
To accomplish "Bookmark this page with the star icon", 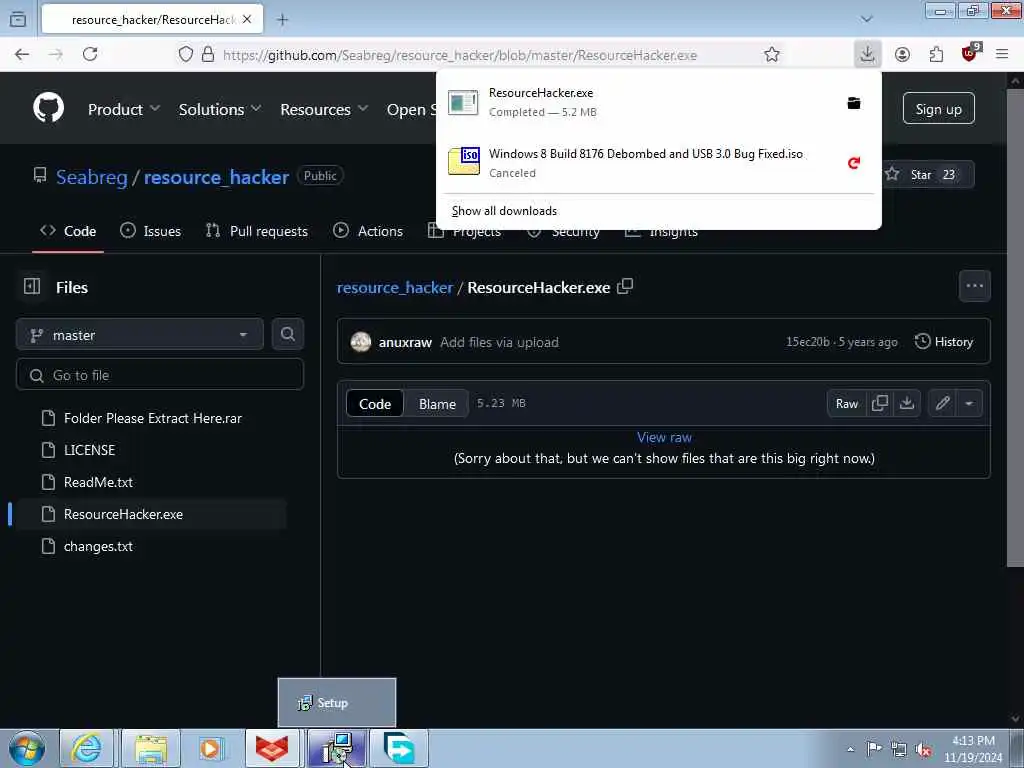I will [772, 54].
